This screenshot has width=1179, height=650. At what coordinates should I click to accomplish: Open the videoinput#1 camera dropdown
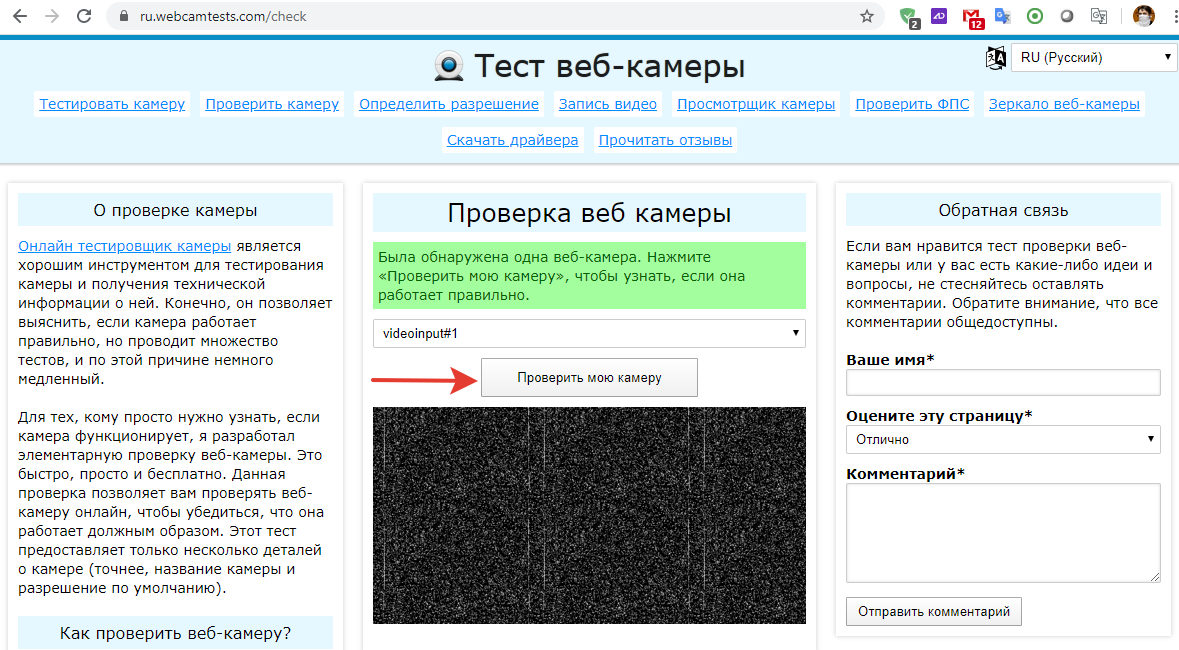589,333
